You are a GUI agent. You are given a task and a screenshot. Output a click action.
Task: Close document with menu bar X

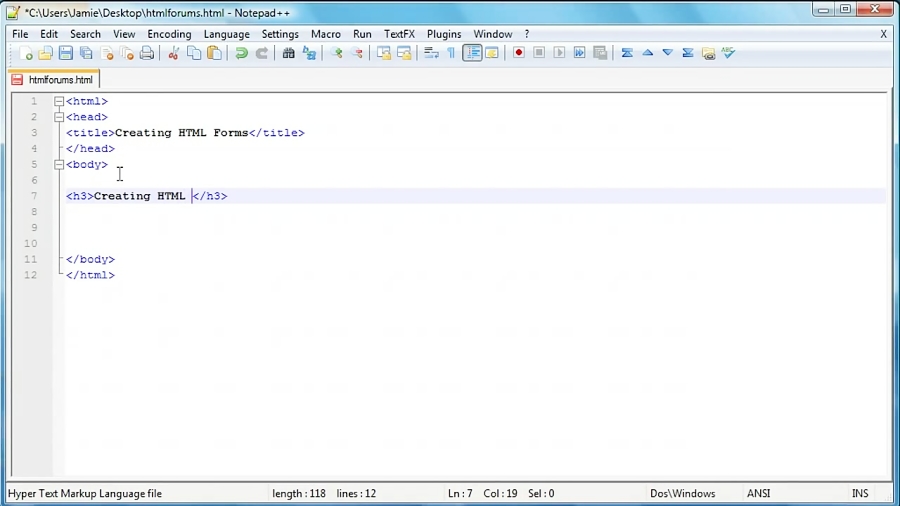[883, 34]
